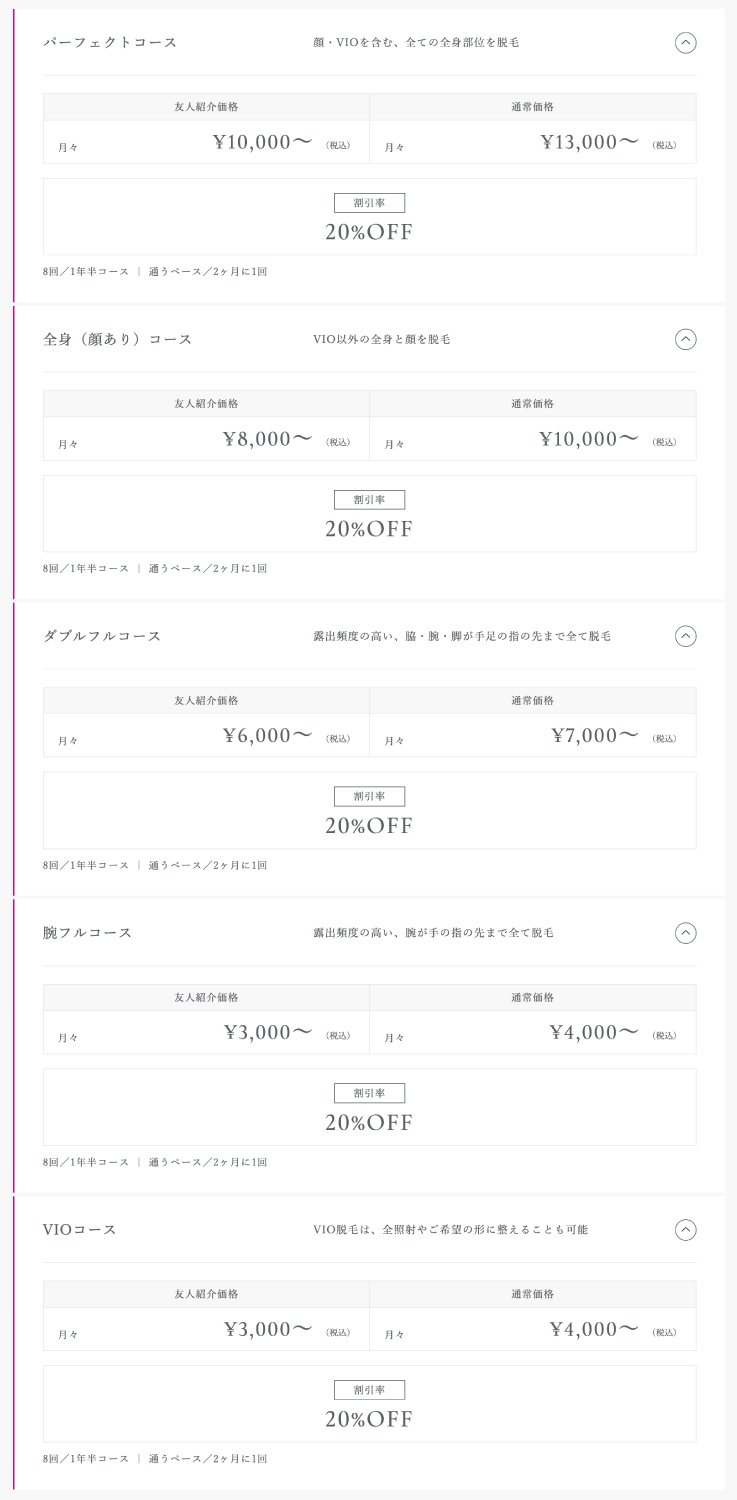This screenshot has height=1500, width=737.
Task: Click the ¥13,000 regular price
Action: click(x=589, y=142)
